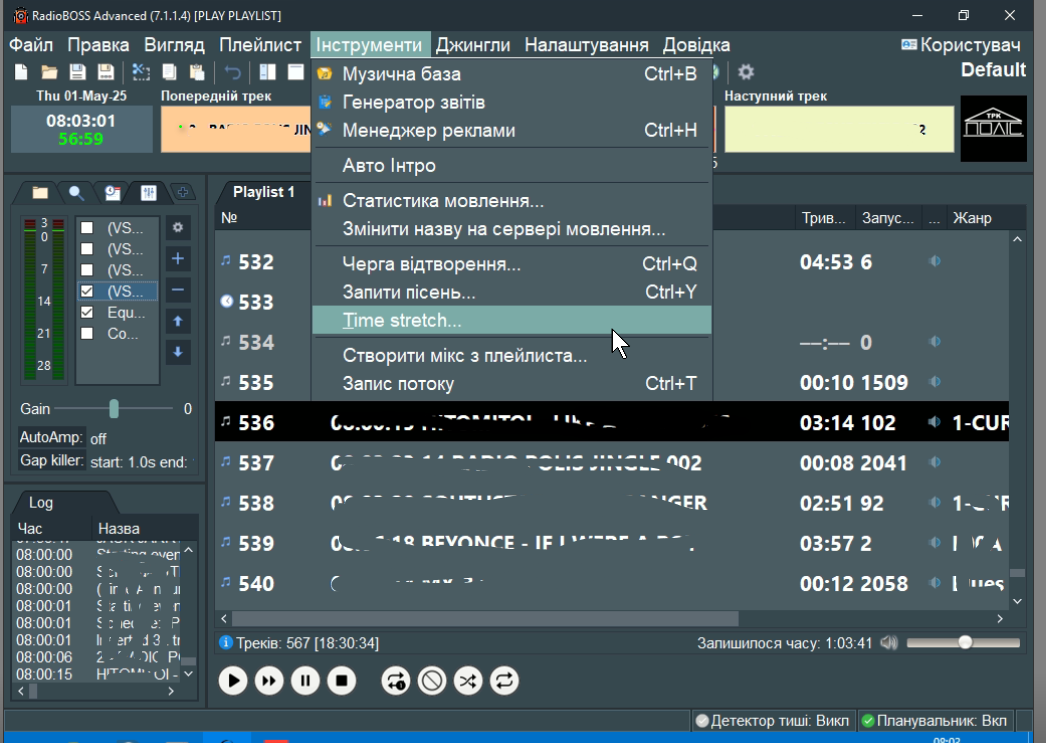Adjust the Gain slider handle
The height and width of the screenshot is (743, 1046).
pyautogui.click(x=114, y=408)
